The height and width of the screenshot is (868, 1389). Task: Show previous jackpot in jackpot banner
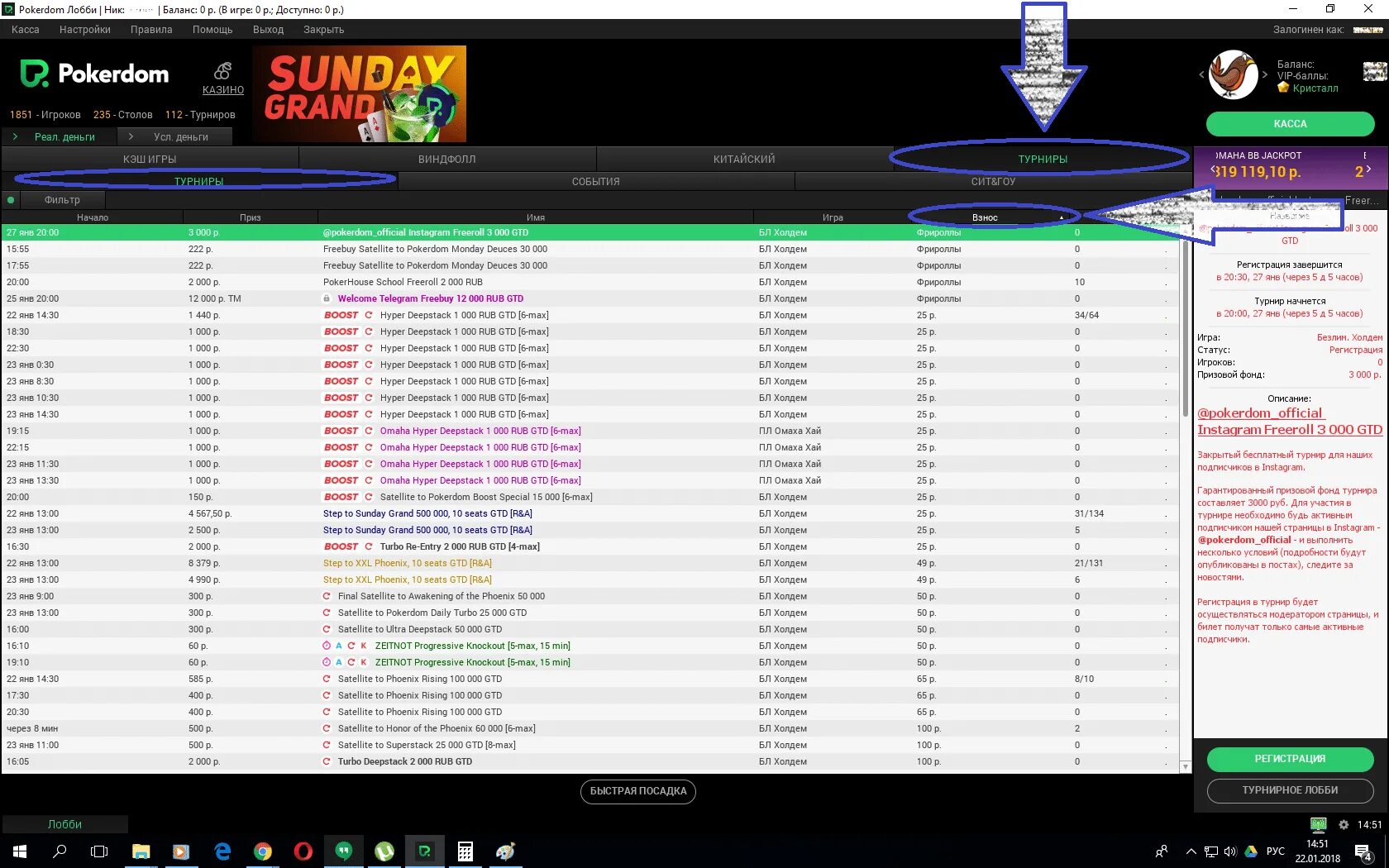(1213, 169)
